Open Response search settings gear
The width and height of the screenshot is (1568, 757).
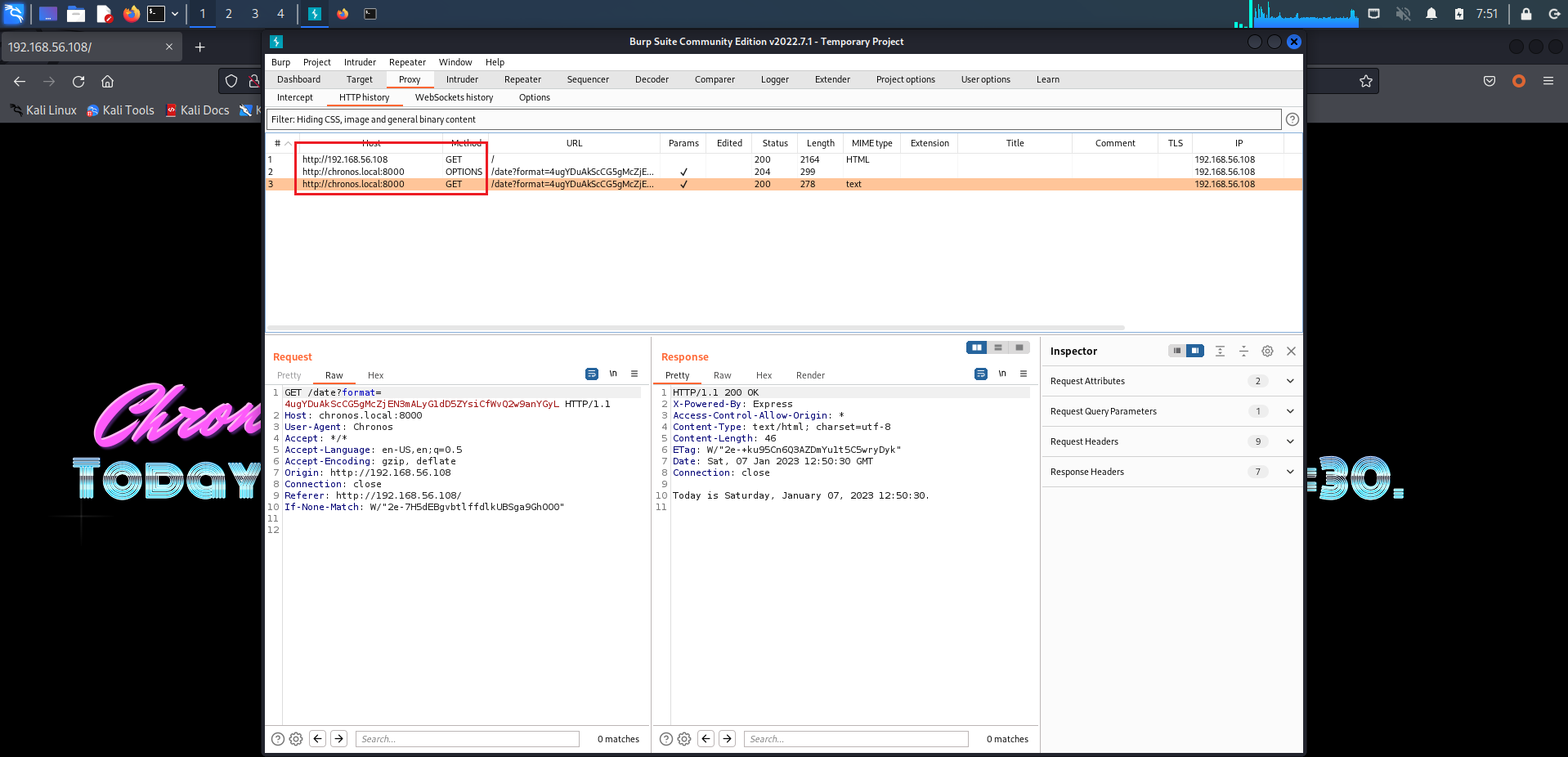(x=684, y=739)
